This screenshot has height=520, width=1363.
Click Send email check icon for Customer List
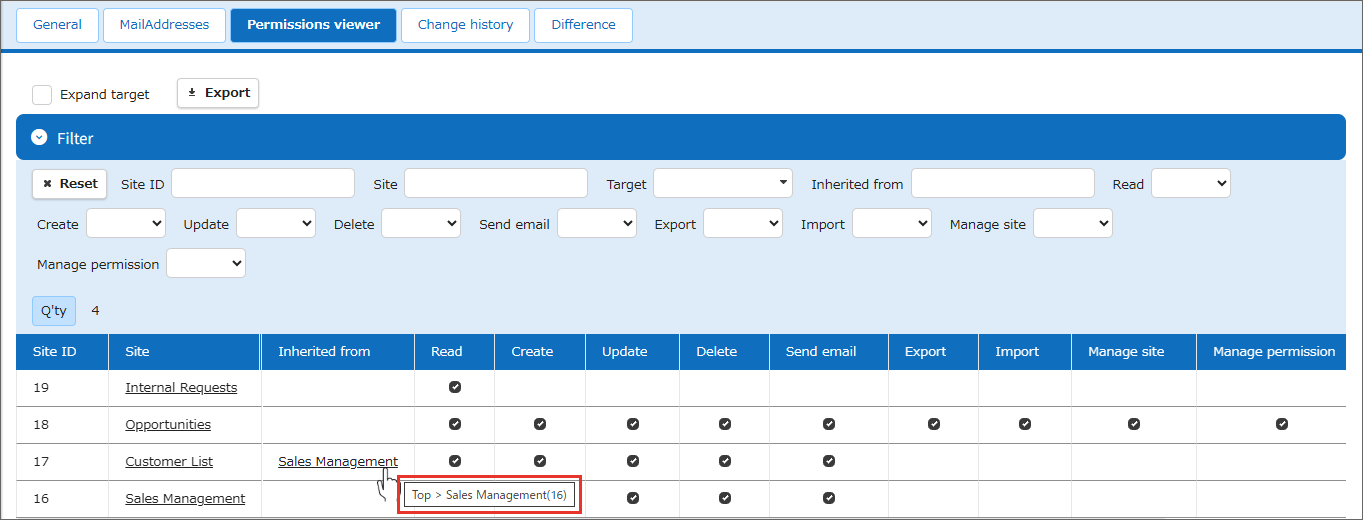click(x=829, y=461)
